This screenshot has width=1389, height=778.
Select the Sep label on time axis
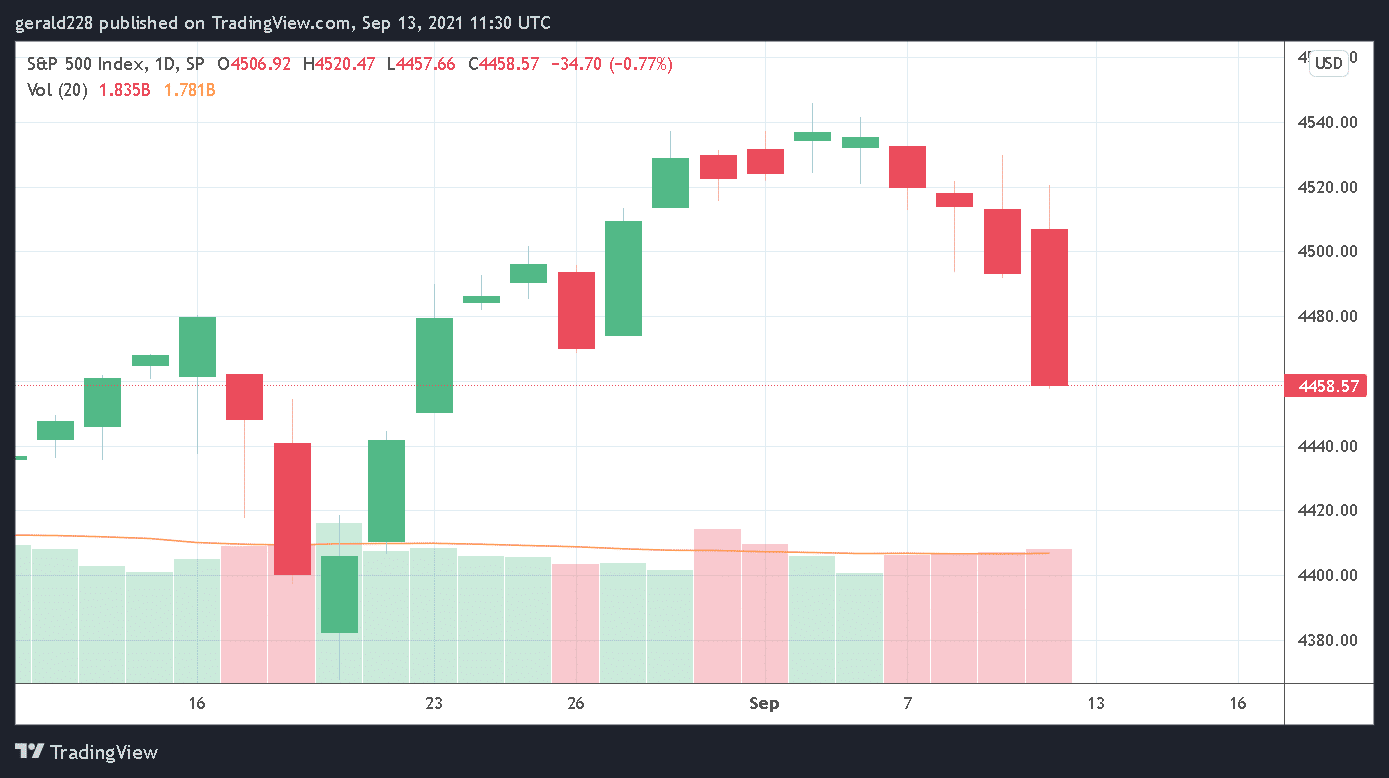(764, 704)
